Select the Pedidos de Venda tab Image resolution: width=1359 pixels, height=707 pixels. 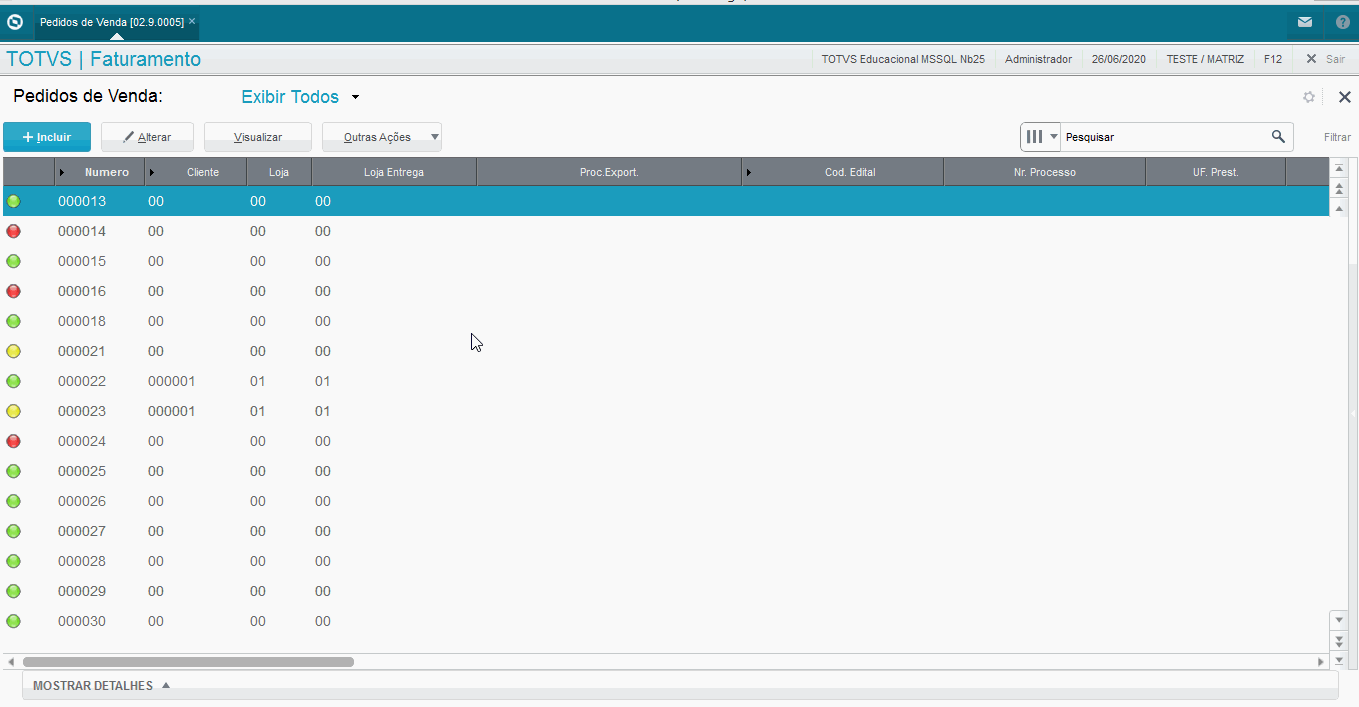pos(111,21)
